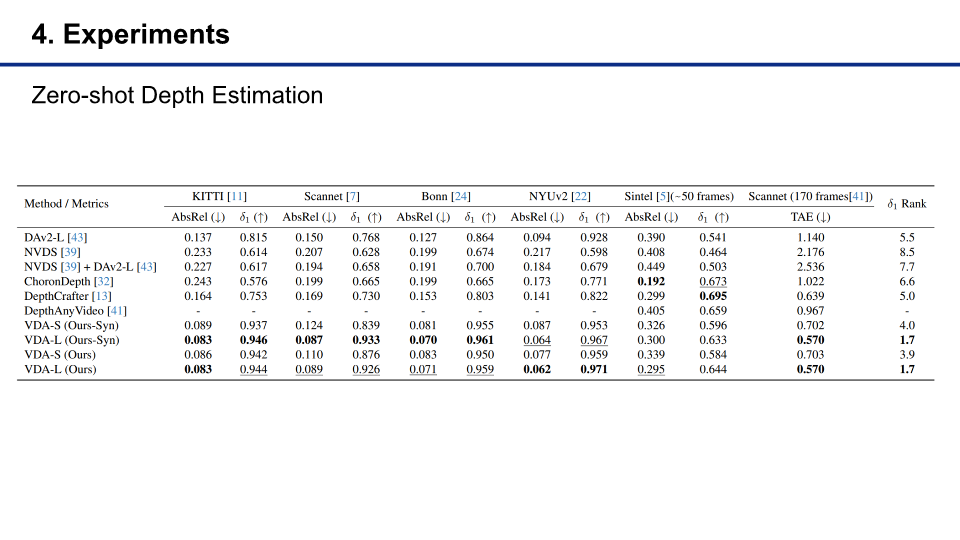The height and width of the screenshot is (540, 960).
Task: Select bold NYUv2 δ1 0.971
Action: pos(594,369)
